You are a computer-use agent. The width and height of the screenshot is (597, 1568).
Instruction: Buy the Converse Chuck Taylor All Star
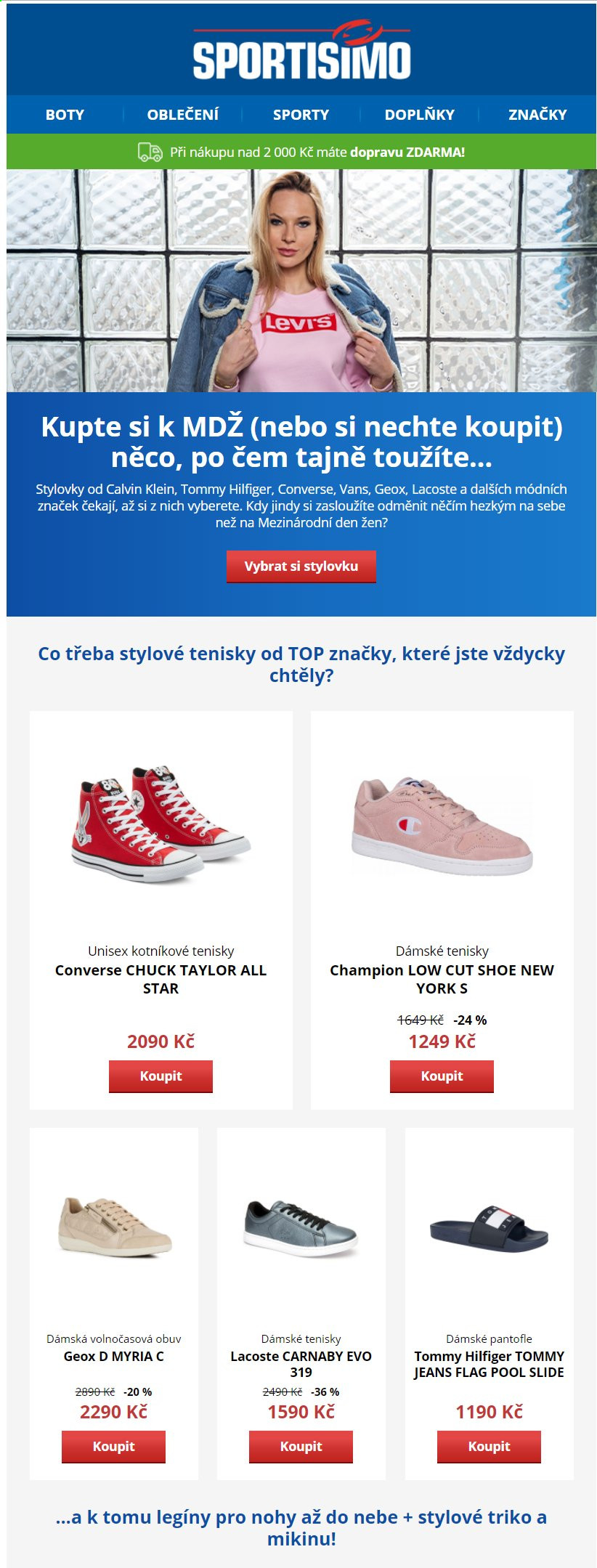(161, 1076)
